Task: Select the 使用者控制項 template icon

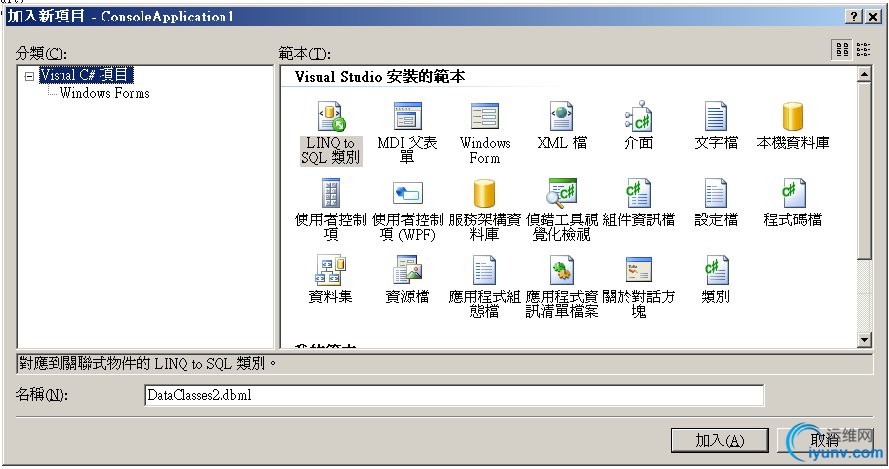Action: point(331,193)
